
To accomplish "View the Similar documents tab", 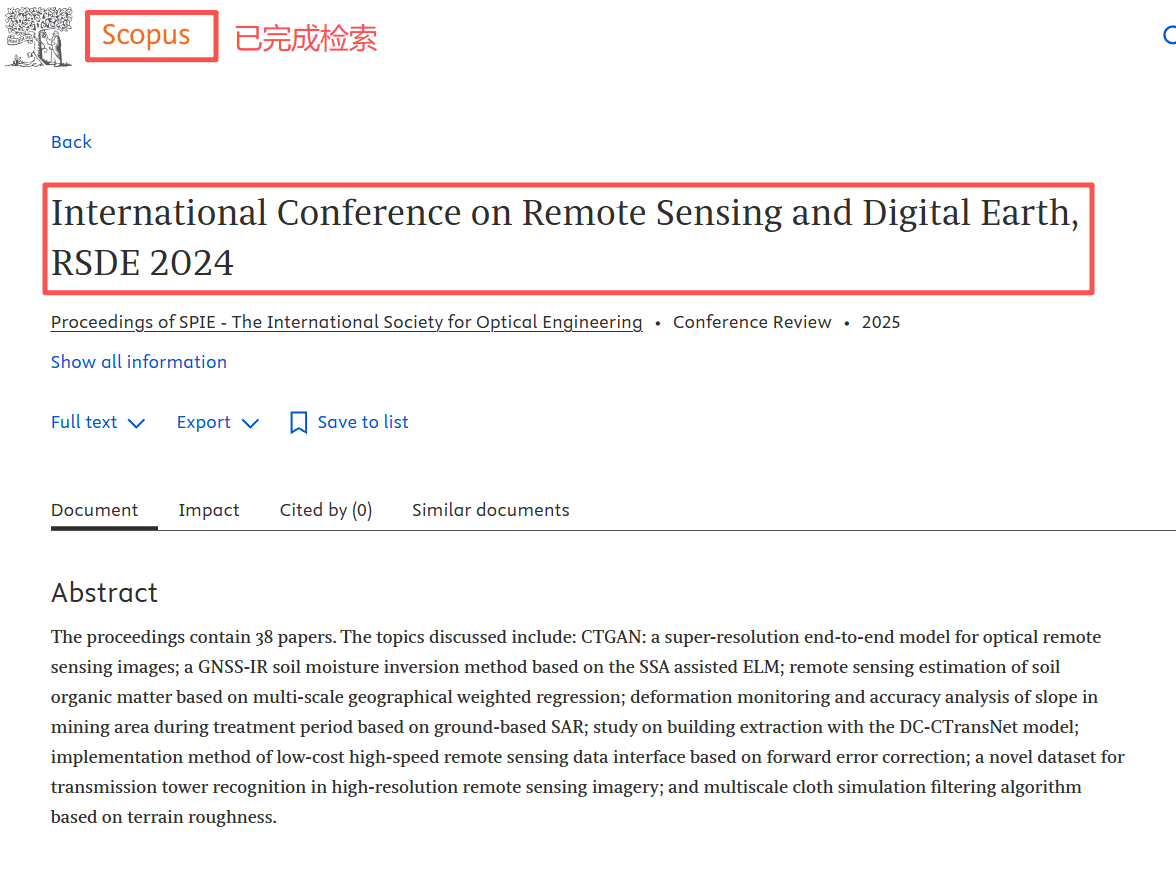I will click(x=491, y=510).
